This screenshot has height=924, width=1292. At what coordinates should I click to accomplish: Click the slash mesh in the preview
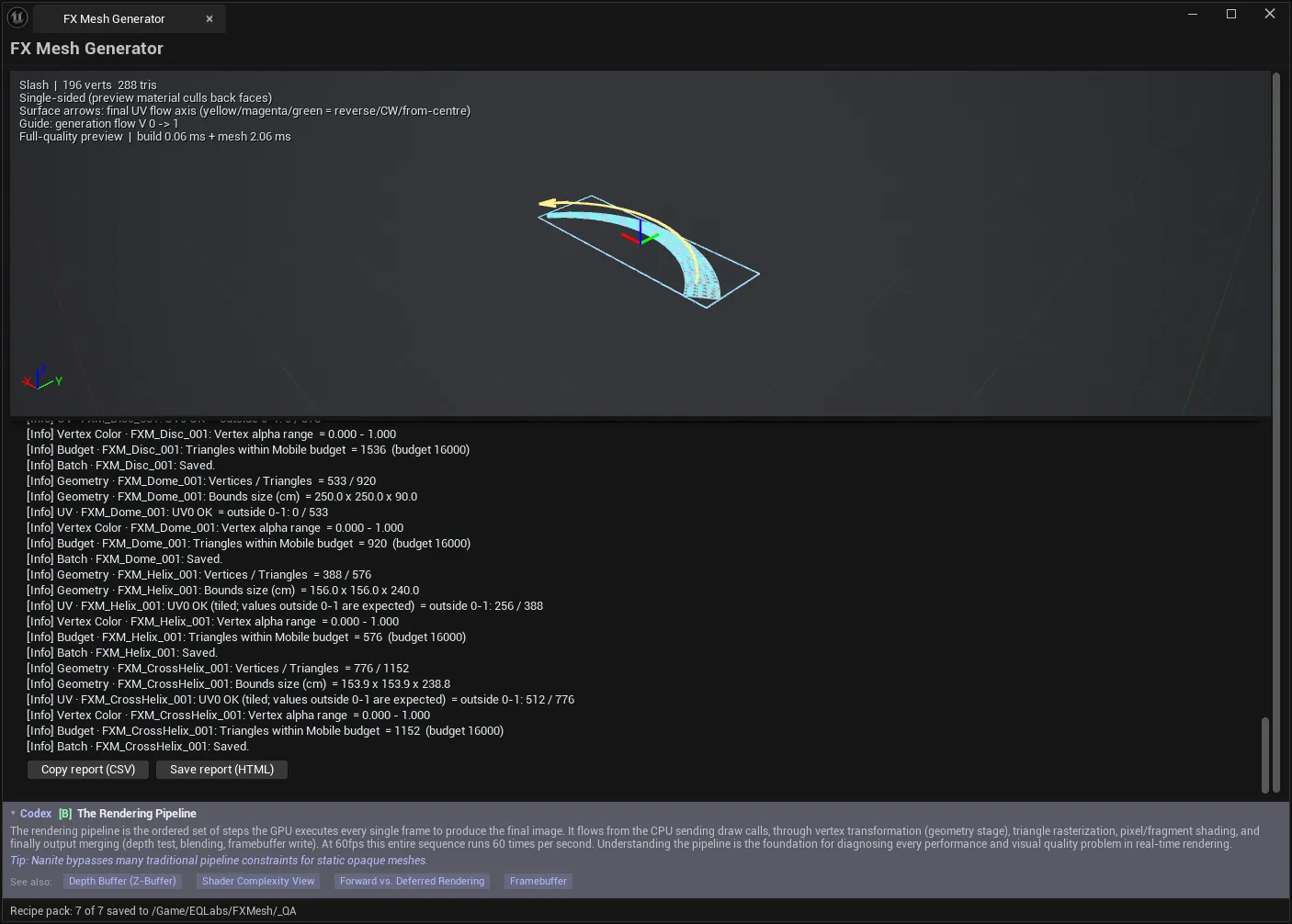tap(677, 245)
